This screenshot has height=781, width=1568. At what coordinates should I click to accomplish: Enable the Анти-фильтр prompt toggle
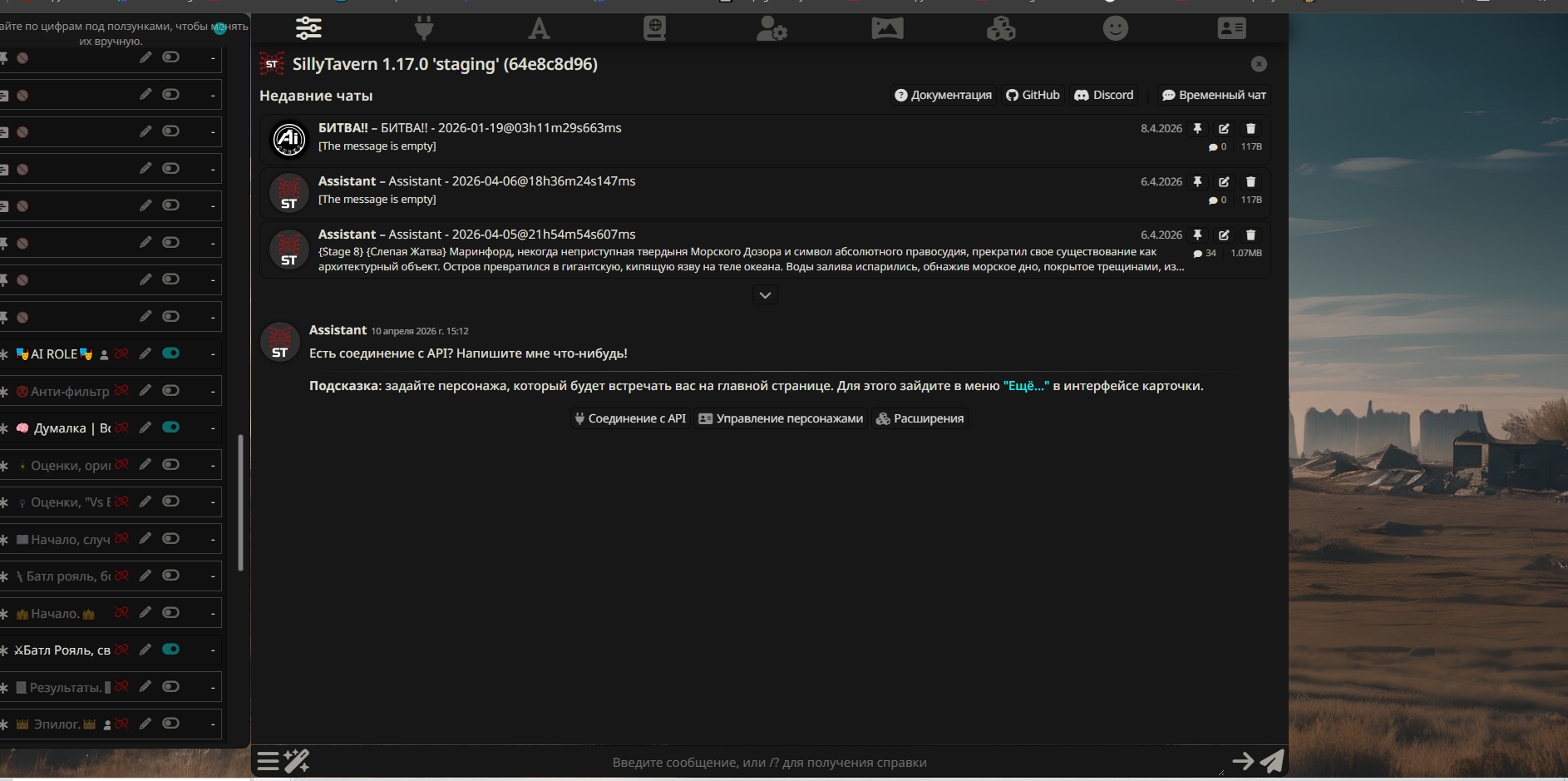click(170, 390)
